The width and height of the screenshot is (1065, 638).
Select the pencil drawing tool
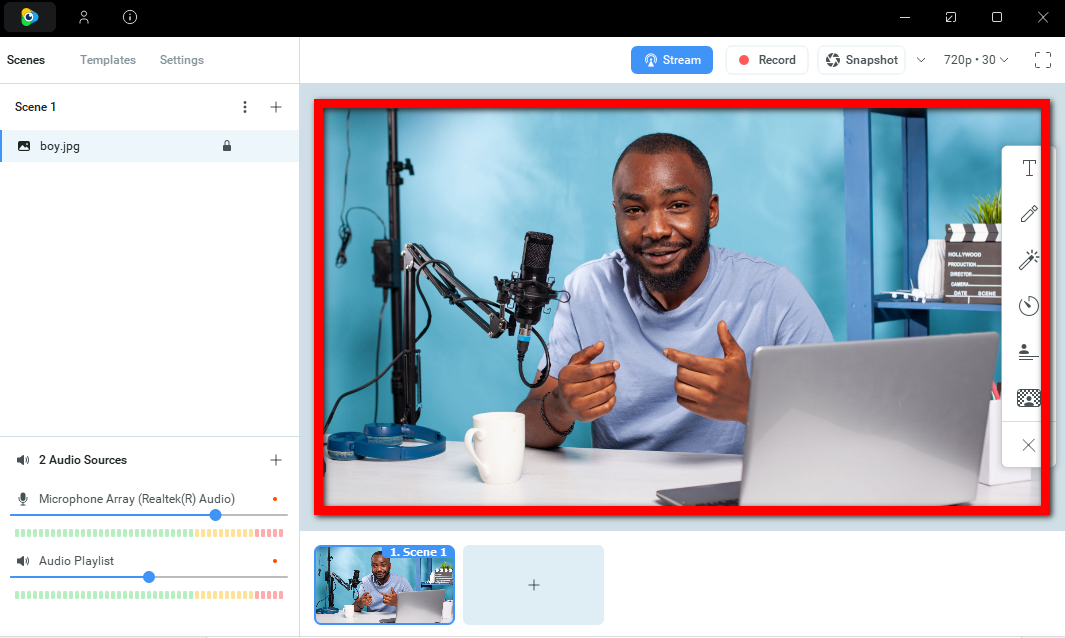pos(1028,214)
